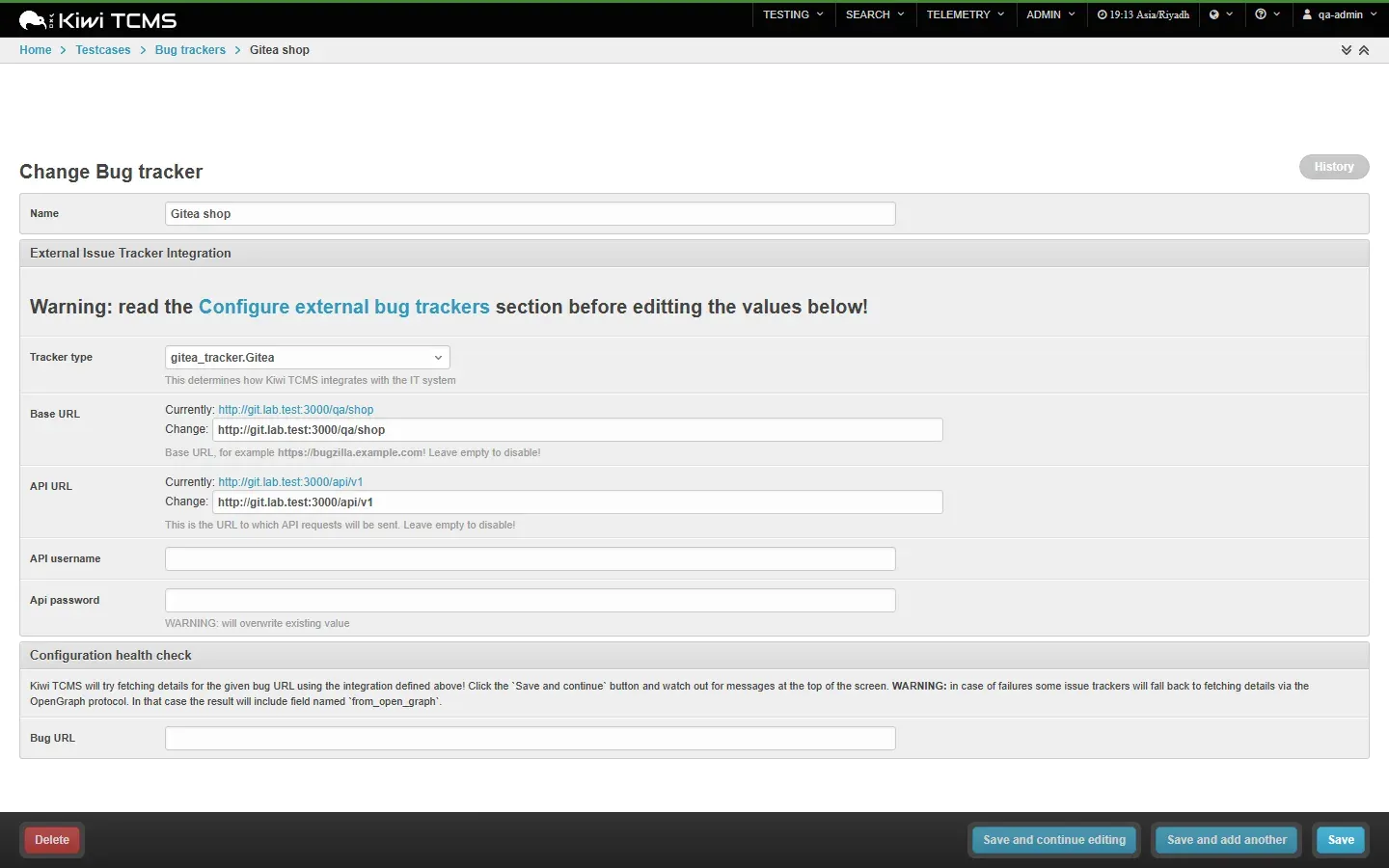Click the External Issue Tracker Integration header
Screen dimensions: 1389x868
point(694,254)
